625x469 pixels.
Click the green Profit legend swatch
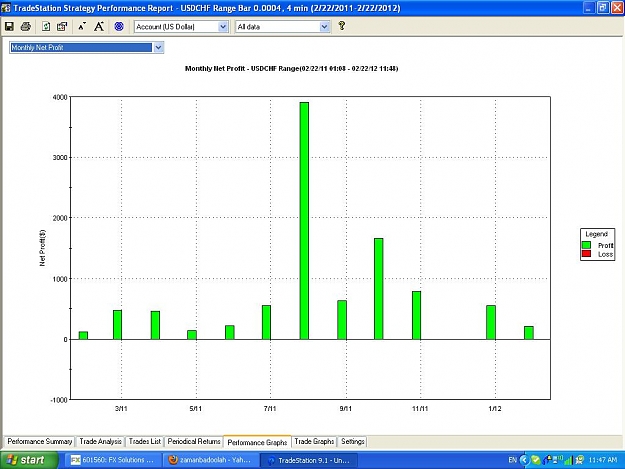tap(586, 245)
